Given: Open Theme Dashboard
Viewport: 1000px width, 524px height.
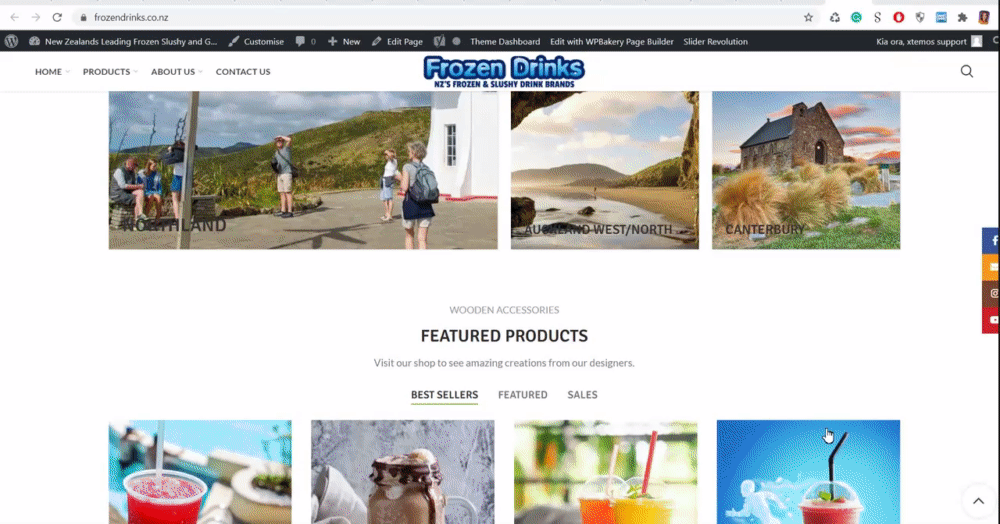Looking at the screenshot, I should click(504, 41).
